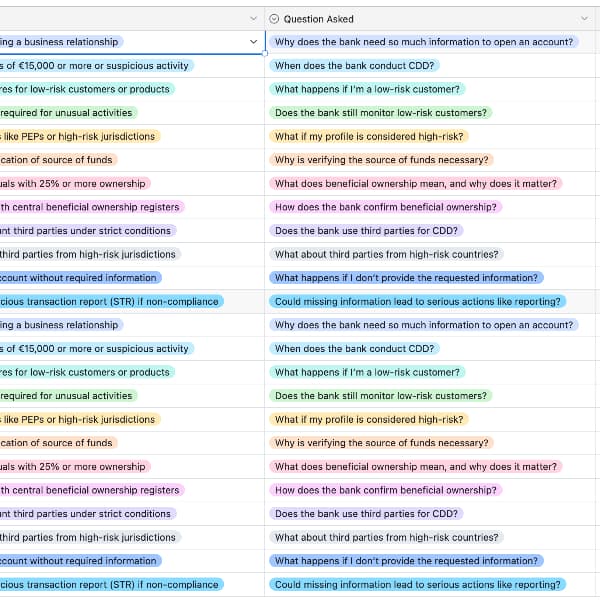Image resolution: width=600 pixels, height=600 pixels.
Task: Click the fill handle on the selected cell corner
Action: (x=265, y=54)
